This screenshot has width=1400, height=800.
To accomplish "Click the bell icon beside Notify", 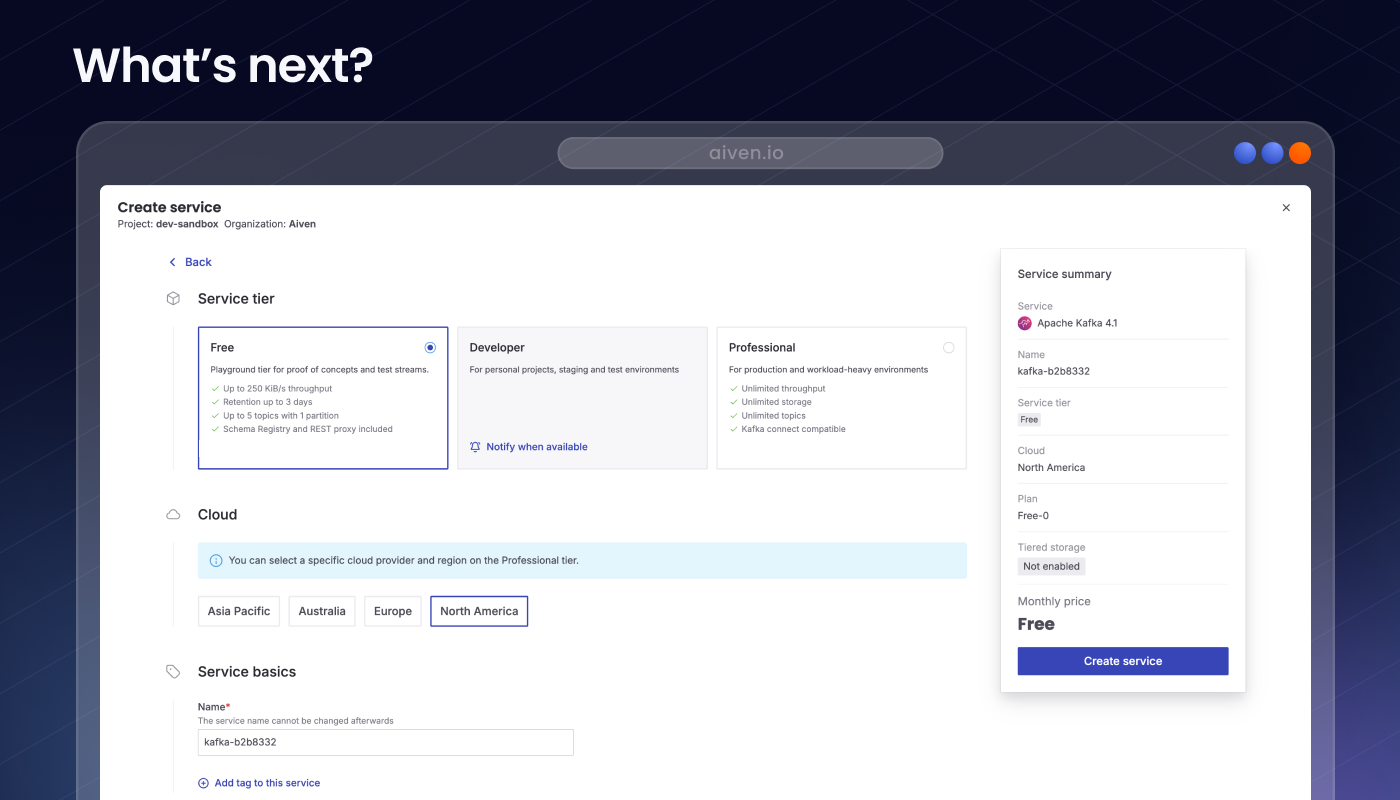I will (x=475, y=447).
